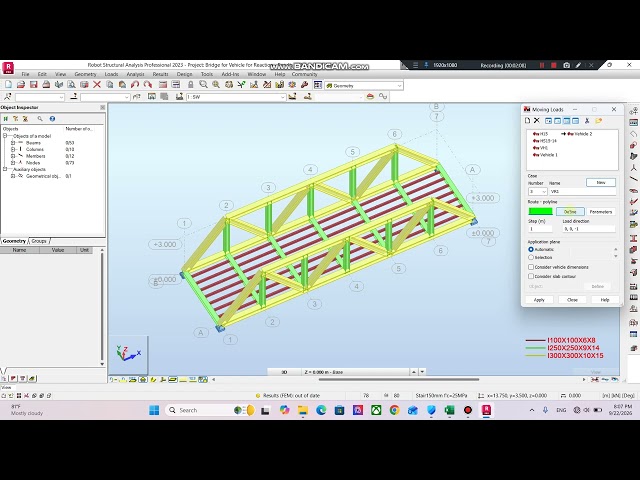Click the Step (m) input field
Screen dimensions: 640x480
tap(540, 229)
